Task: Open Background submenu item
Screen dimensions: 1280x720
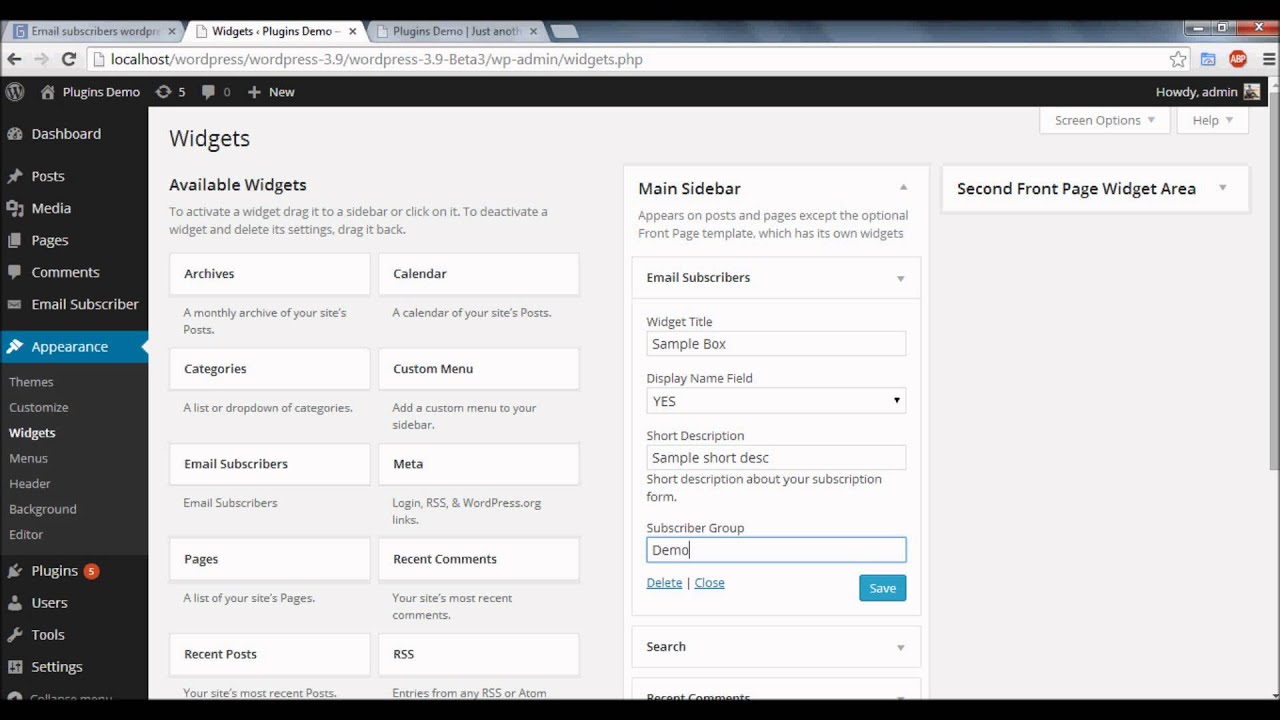Action: (x=43, y=509)
